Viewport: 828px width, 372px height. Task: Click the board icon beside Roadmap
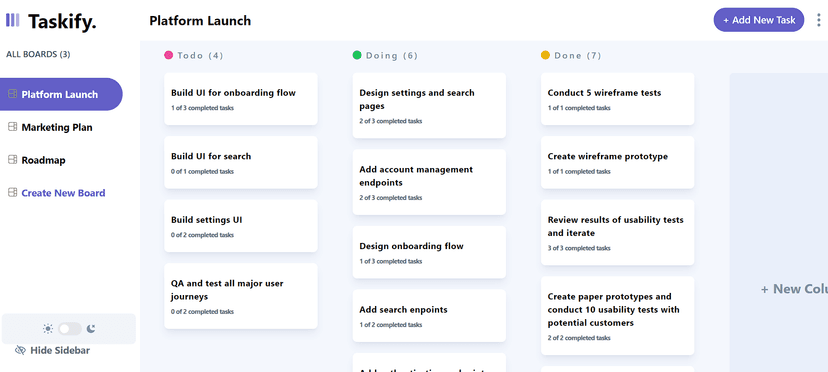12,160
